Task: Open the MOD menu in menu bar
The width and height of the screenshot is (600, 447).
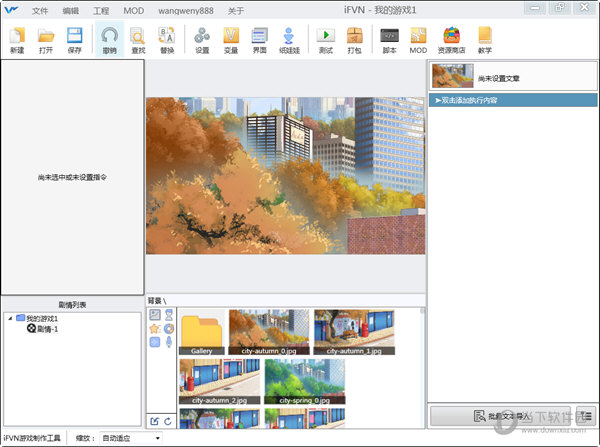Action: pos(134,11)
